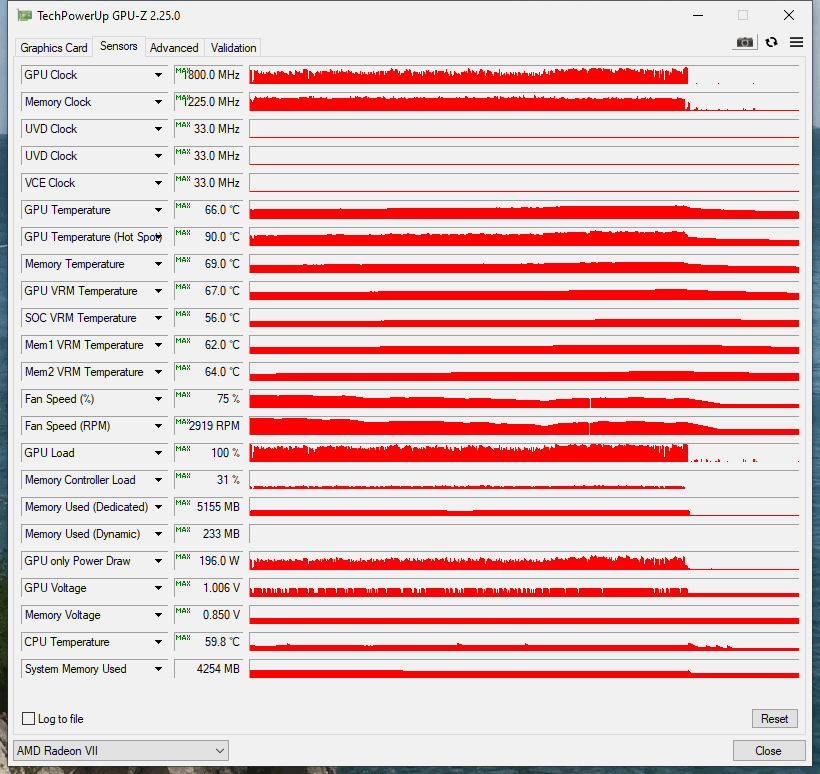Screen dimensions: 820x774
Task: Open the Memory Temperature dropdown
Action: 158,264
